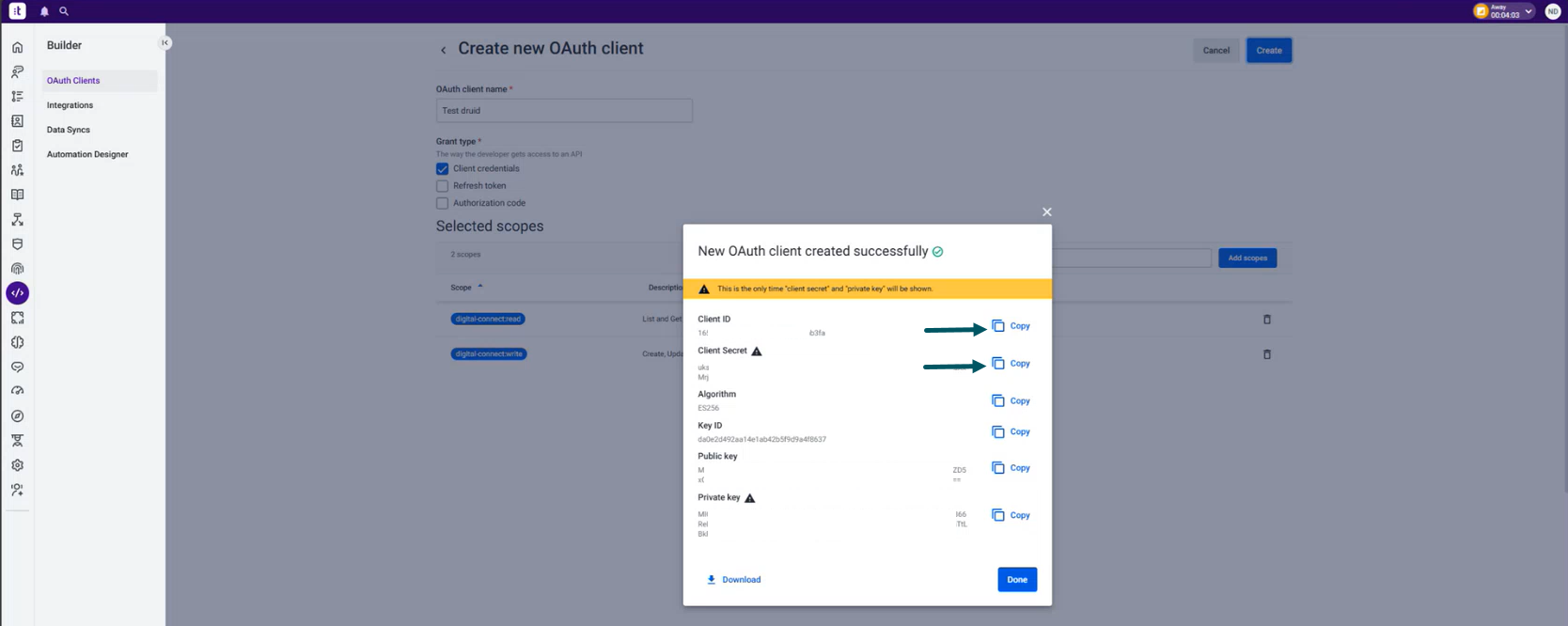
Task: Enable the Refresh token checkbox
Action: 442,186
